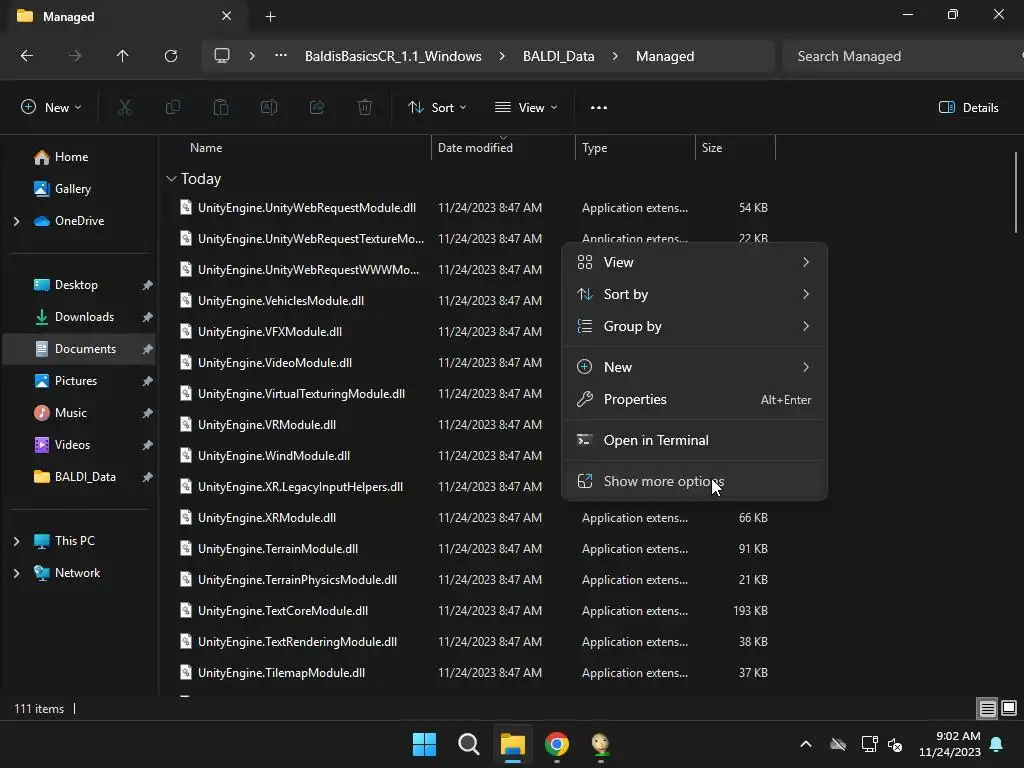Expand This PC in navigation pane

point(16,541)
